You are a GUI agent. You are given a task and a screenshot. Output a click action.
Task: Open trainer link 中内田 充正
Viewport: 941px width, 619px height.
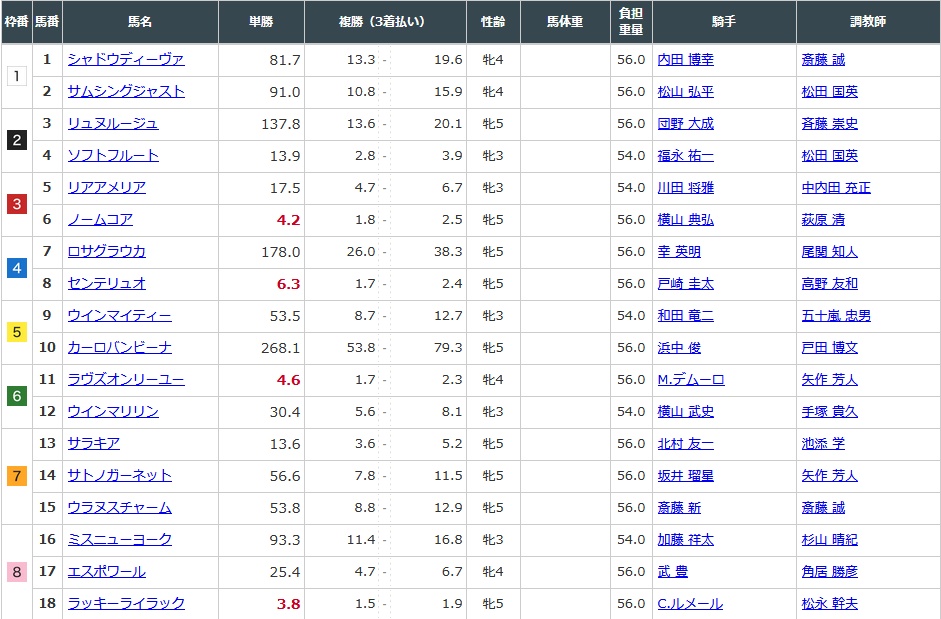click(836, 188)
